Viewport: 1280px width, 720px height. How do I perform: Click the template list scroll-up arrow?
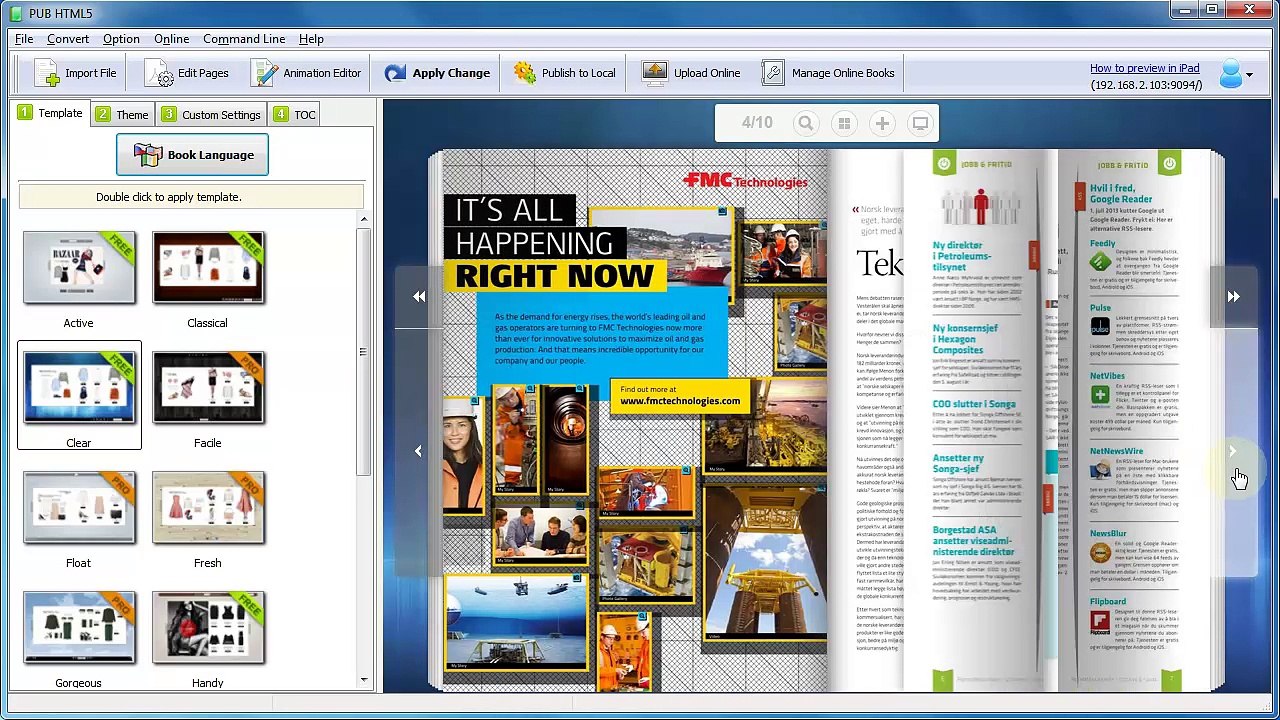[x=363, y=219]
